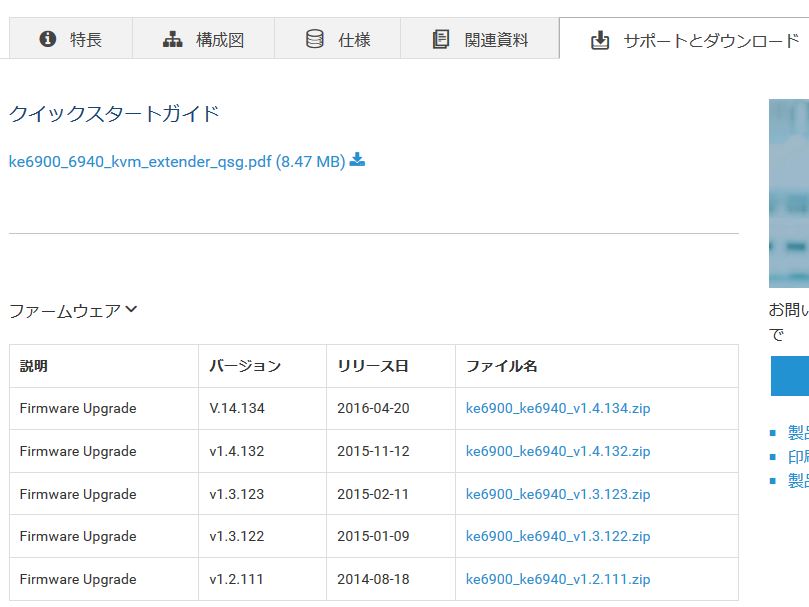Click the first bulleted link in sidebar
Viewport: 809px width, 607px height.
pos(798,432)
